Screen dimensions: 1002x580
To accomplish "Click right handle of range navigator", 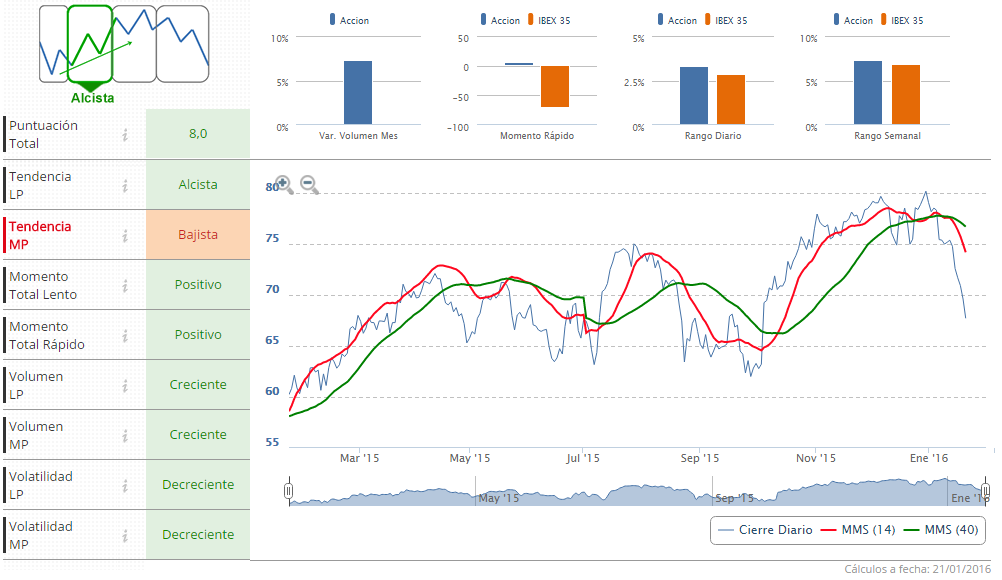I will click(x=985, y=491).
